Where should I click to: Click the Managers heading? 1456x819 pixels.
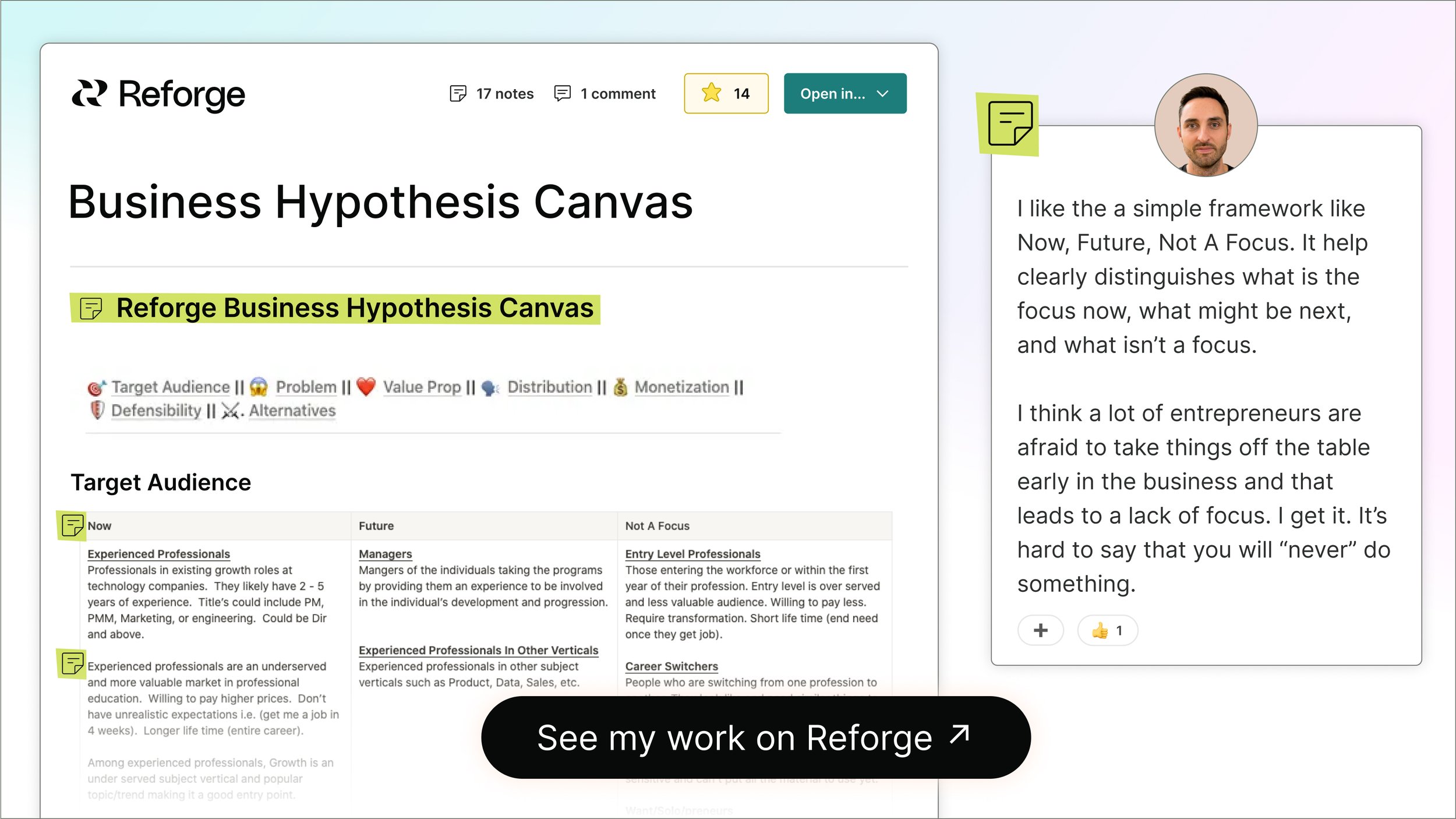[385, 554]
